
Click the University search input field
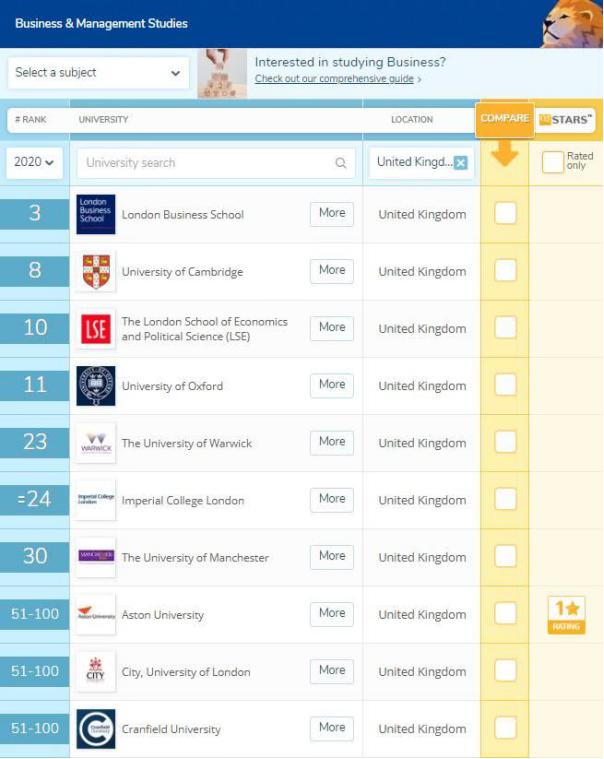coord(205,163)
